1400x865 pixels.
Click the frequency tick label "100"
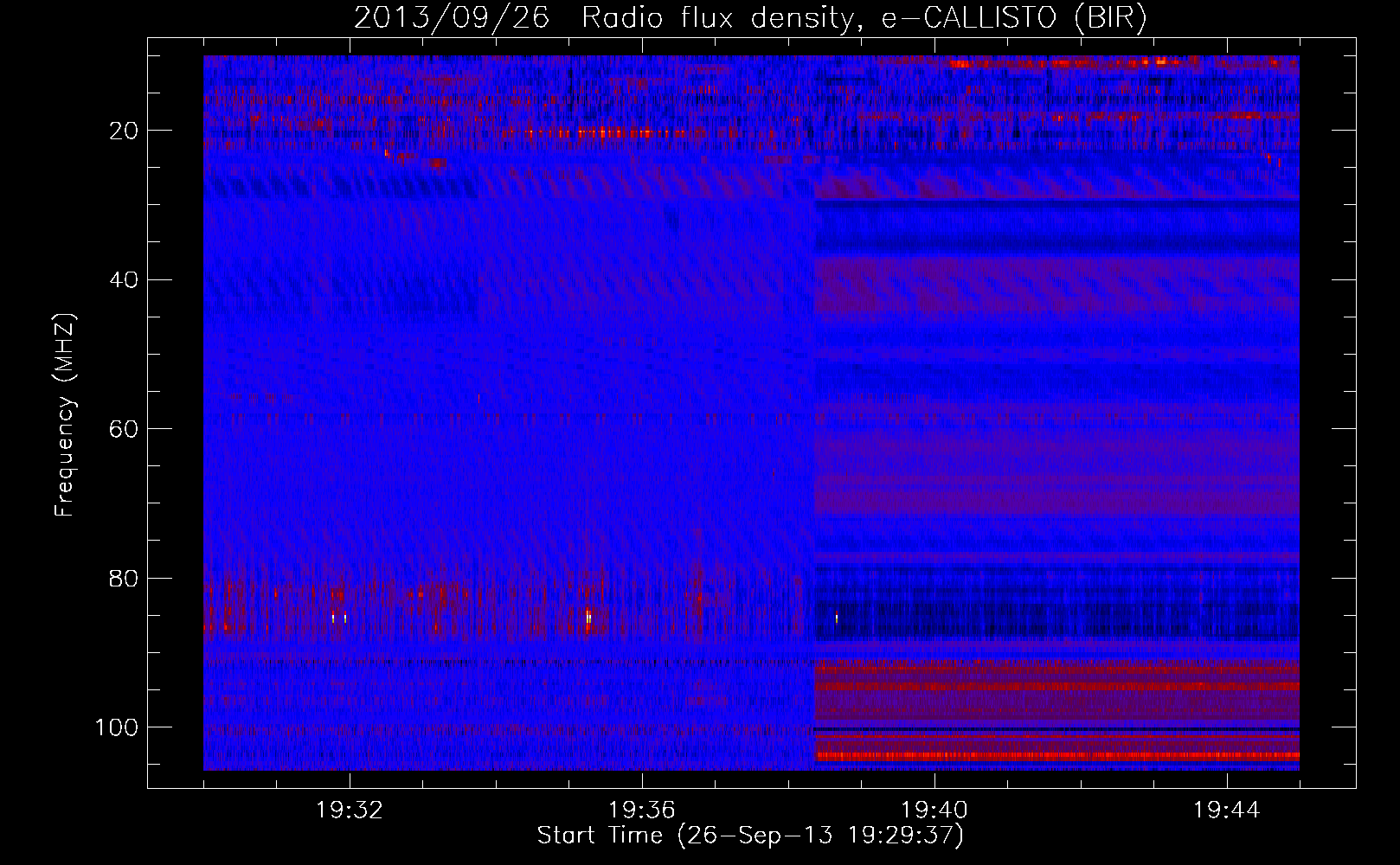117,727
